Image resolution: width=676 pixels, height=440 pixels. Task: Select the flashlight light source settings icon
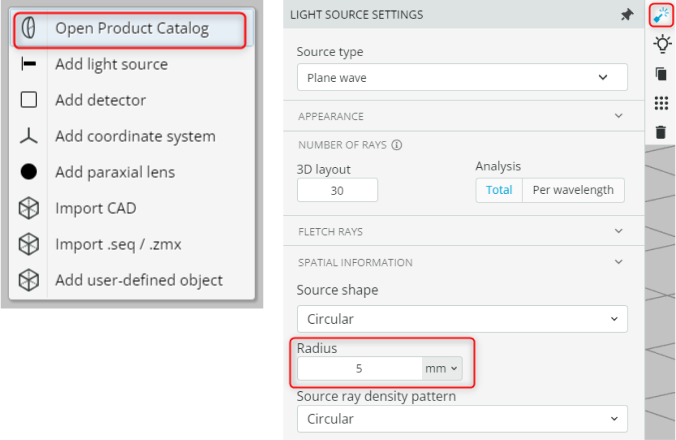point(661,16)
